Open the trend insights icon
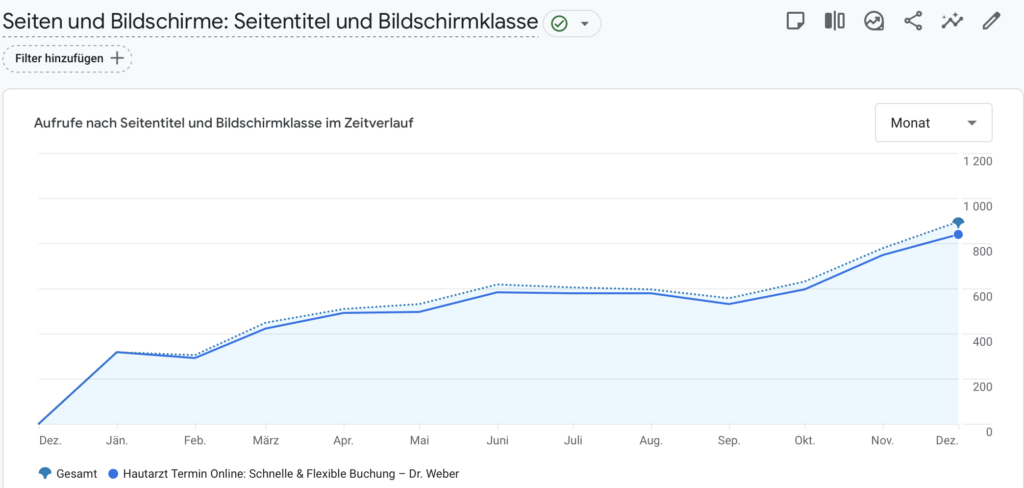 (874, 21)
